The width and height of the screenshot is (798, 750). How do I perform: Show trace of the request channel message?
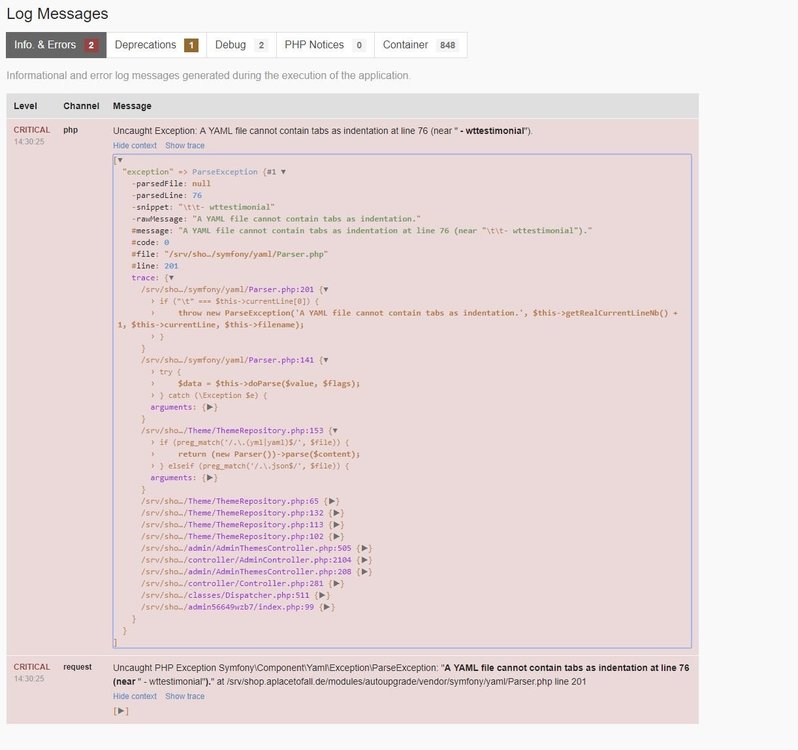click(x=185, y=696)
